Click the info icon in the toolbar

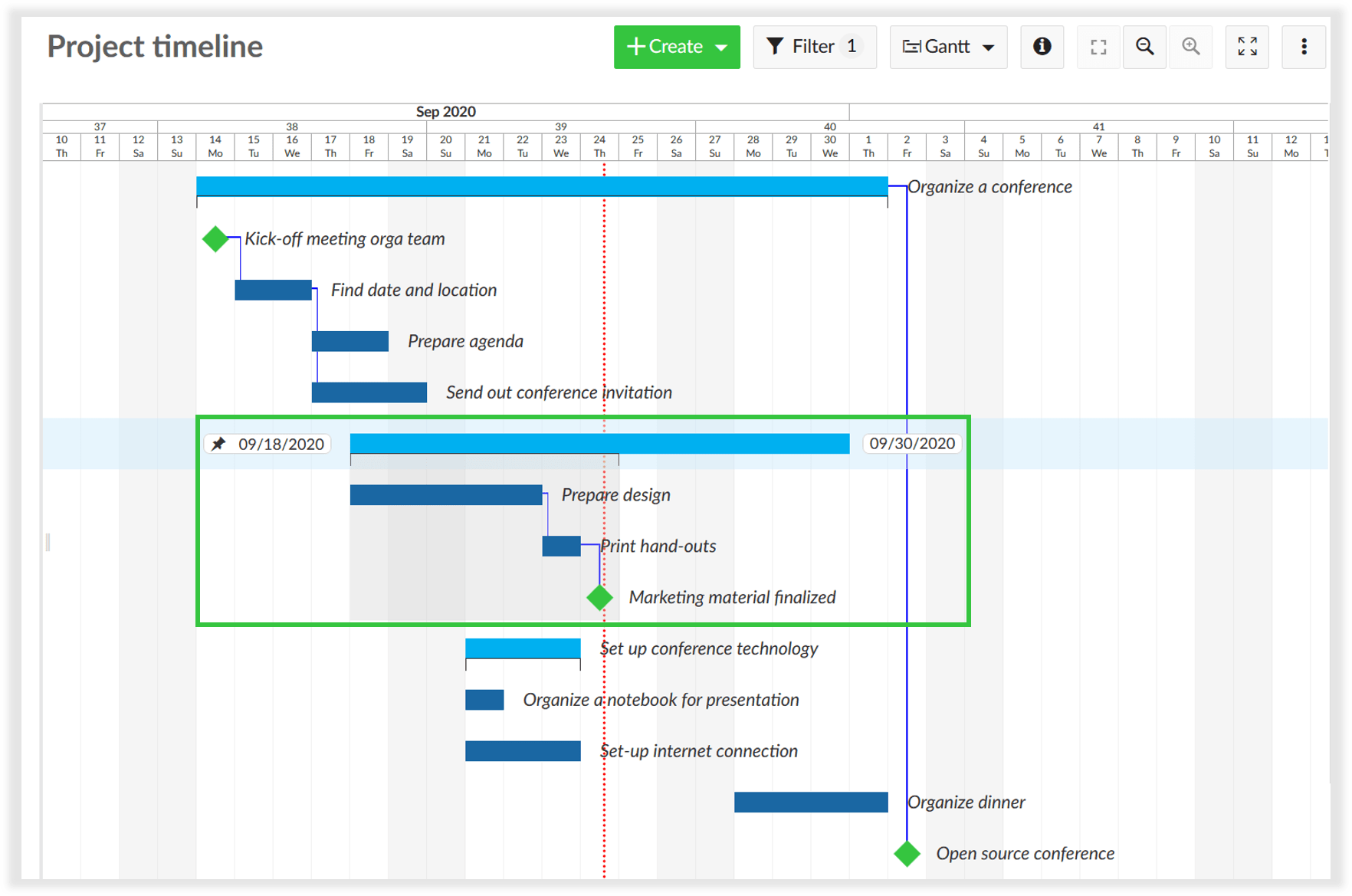[x=1042, y=47]
